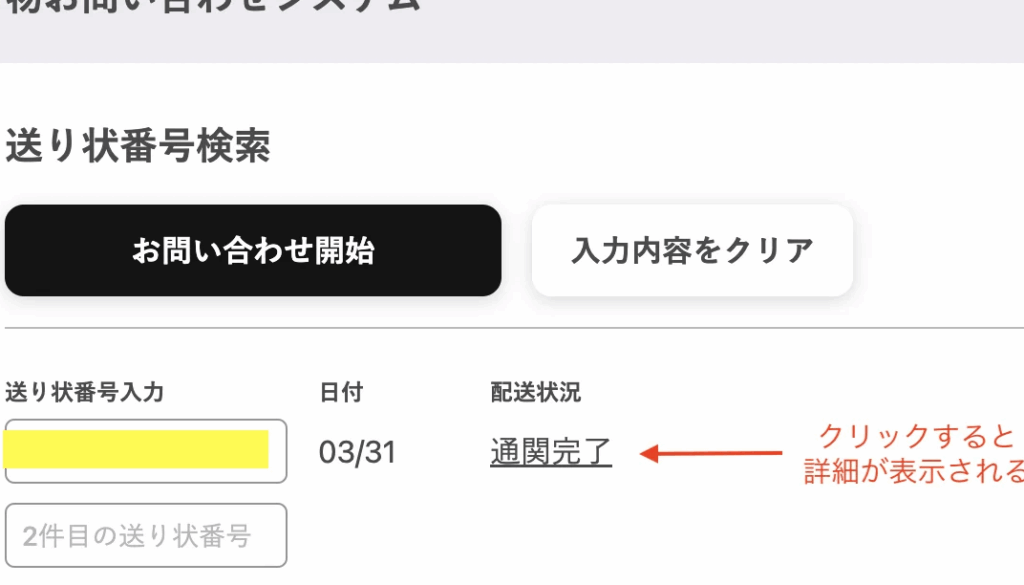This screenshot has width=1024, height=585.
Task: Click the gray header band at top
Action: 700,35
